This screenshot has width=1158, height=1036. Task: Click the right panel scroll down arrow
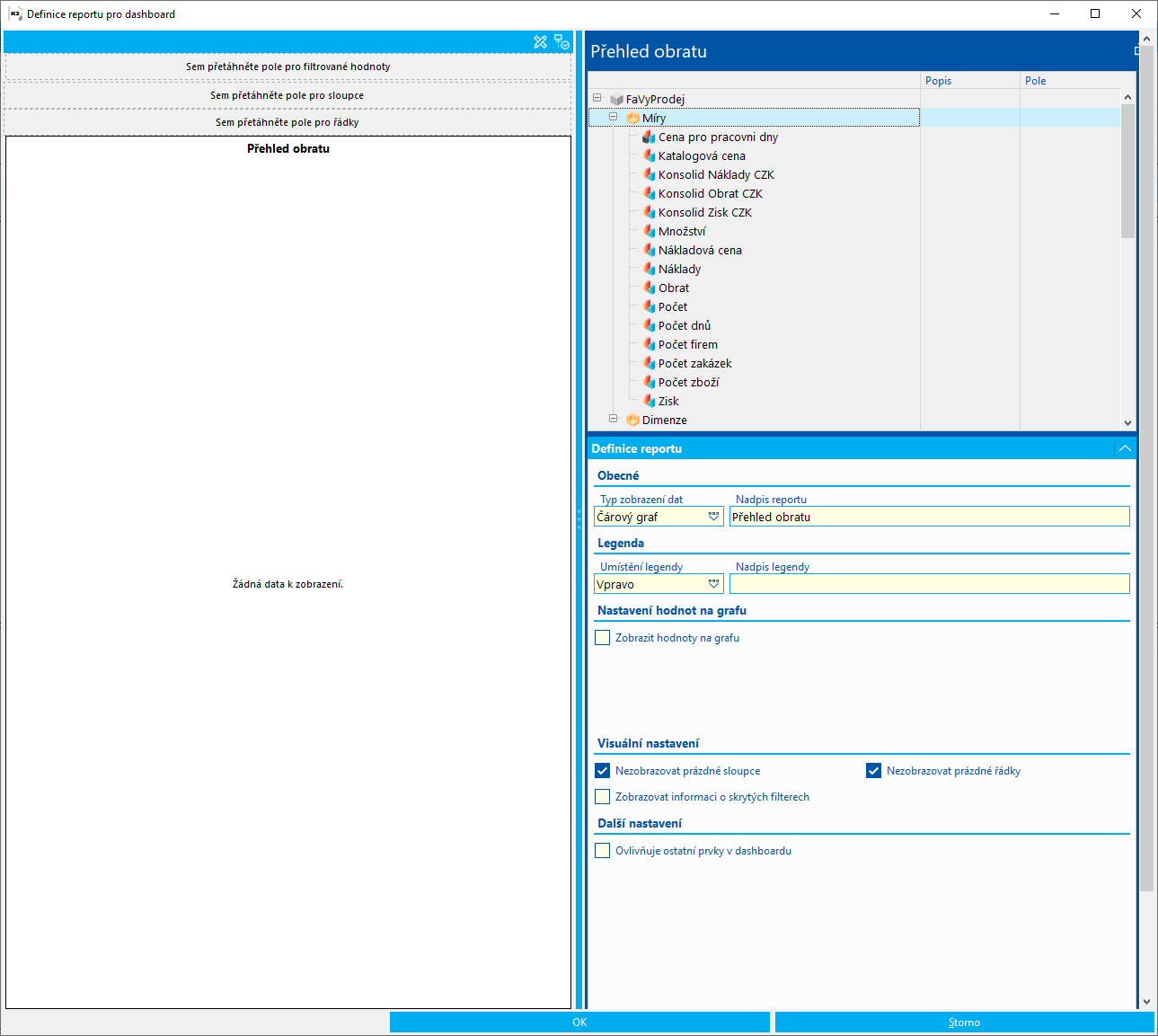pos(1146,1002)
